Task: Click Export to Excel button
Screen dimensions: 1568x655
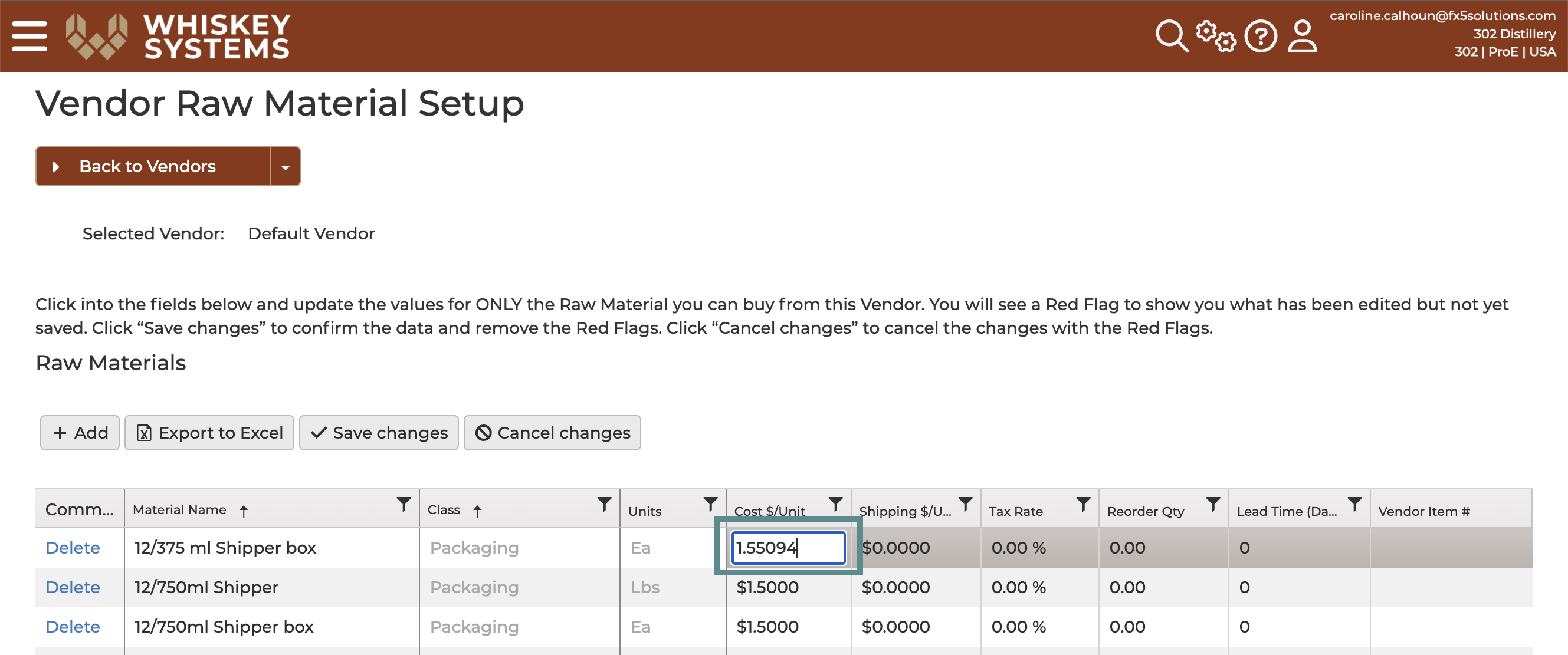Action: coord(209,433)
